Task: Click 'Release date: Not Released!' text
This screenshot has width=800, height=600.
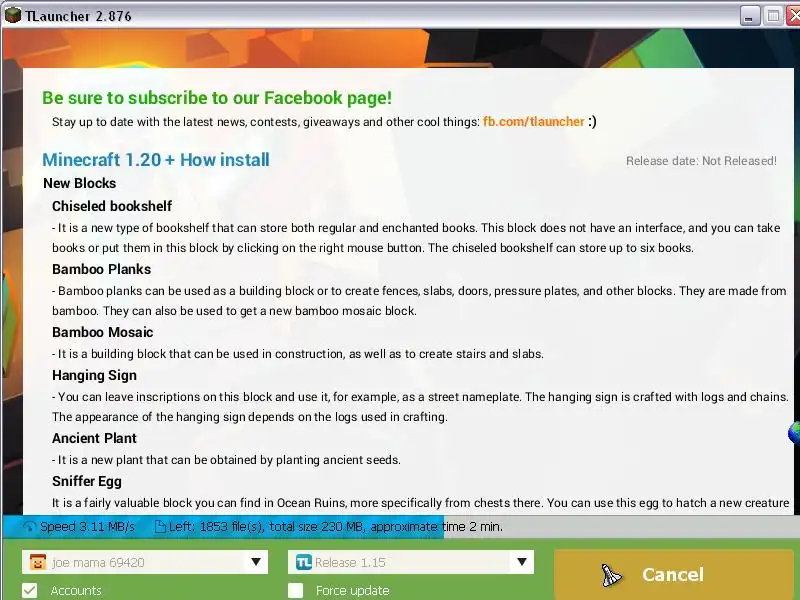Action: click(701, 161)
